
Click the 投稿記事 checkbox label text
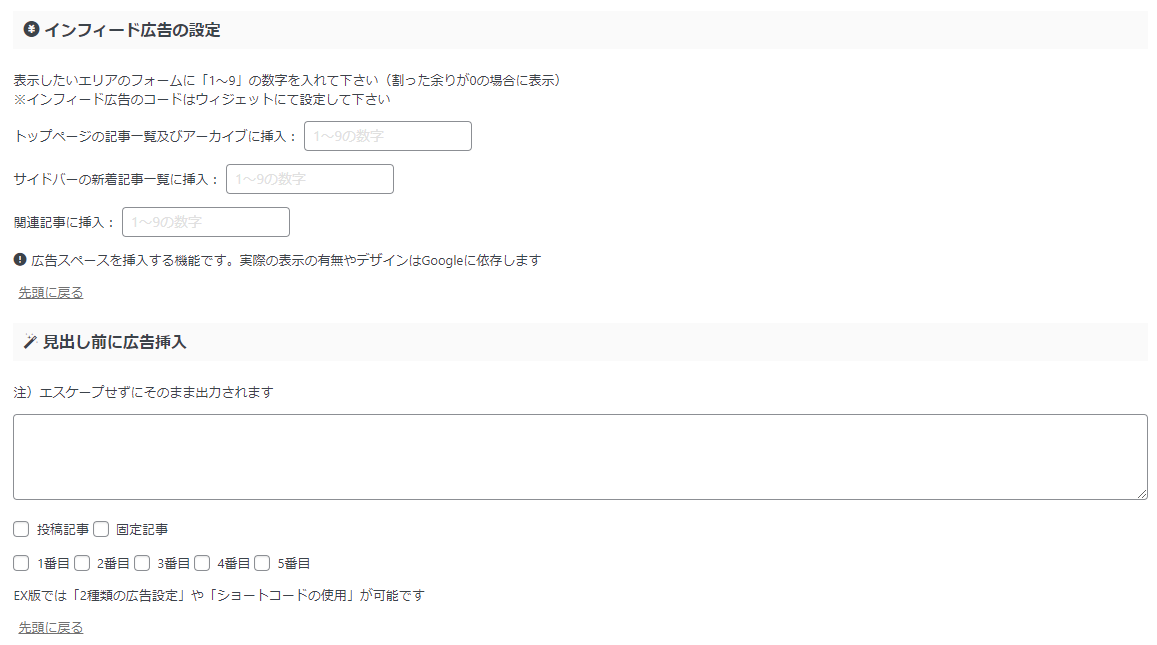(63, 529)
